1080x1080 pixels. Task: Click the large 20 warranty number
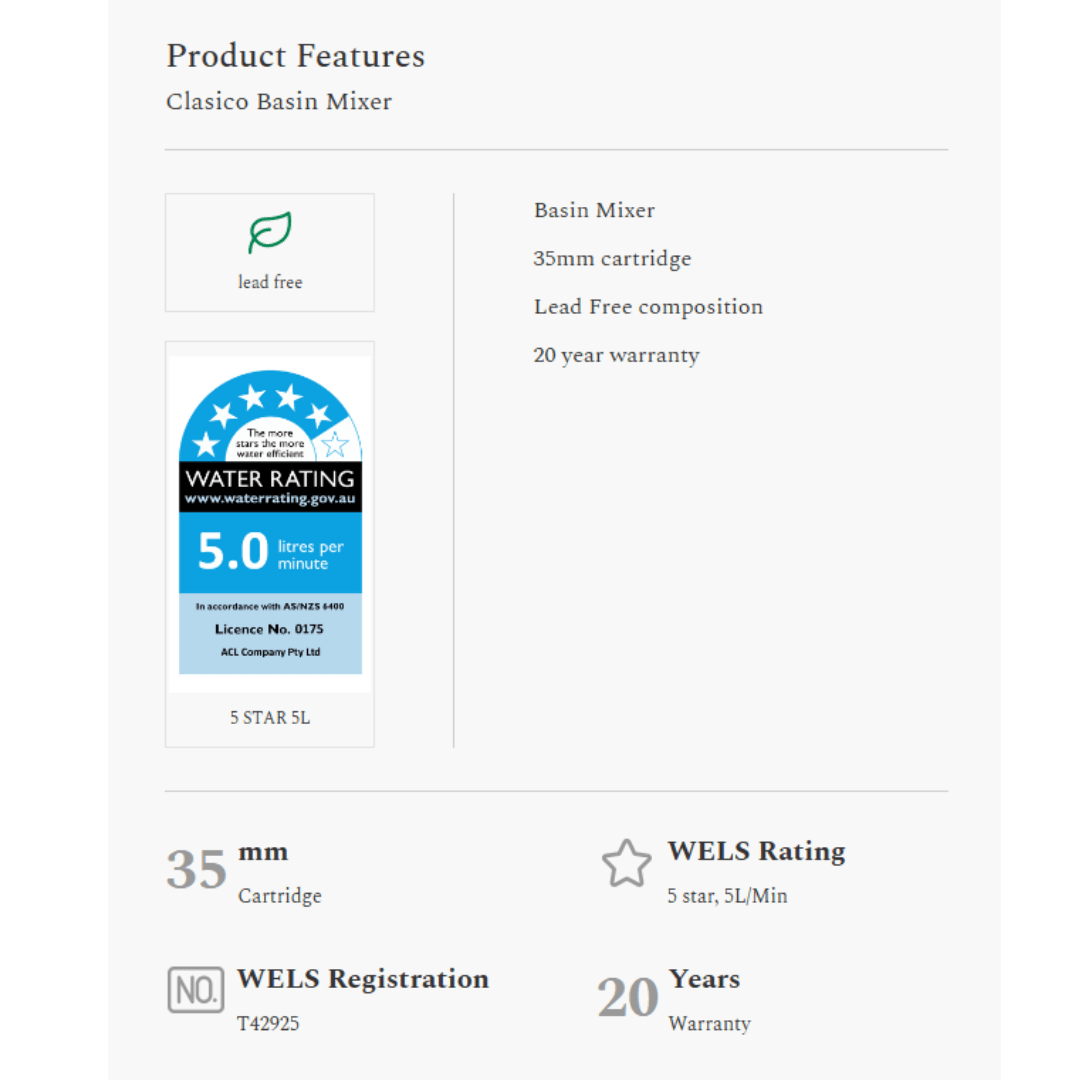tap(628, 997)
